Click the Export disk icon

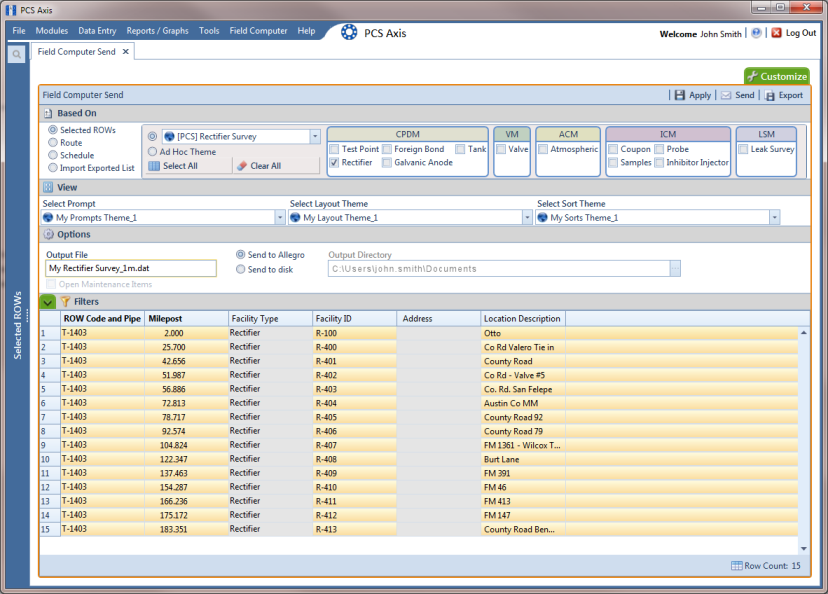770,96
